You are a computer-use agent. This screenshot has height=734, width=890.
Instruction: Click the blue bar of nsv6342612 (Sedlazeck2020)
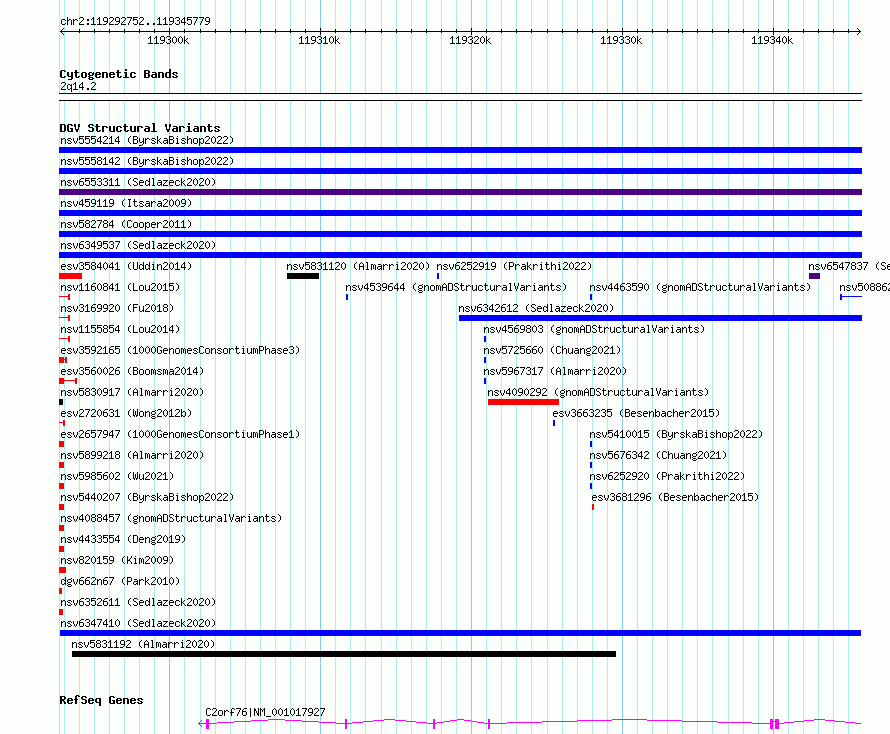pyautogui.click(x=660, y=318)
